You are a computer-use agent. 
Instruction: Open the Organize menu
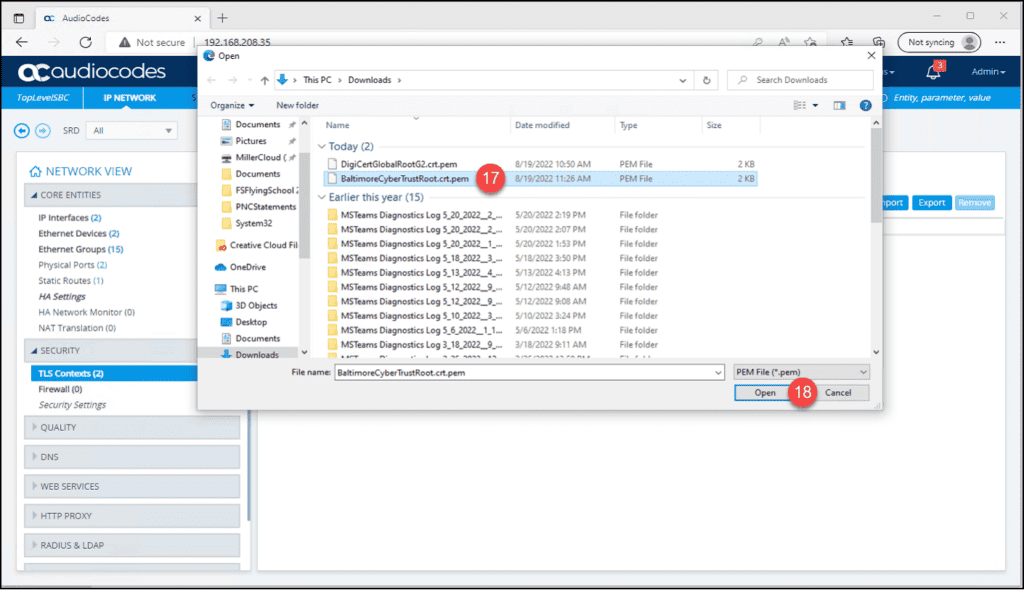coord(232,105)
